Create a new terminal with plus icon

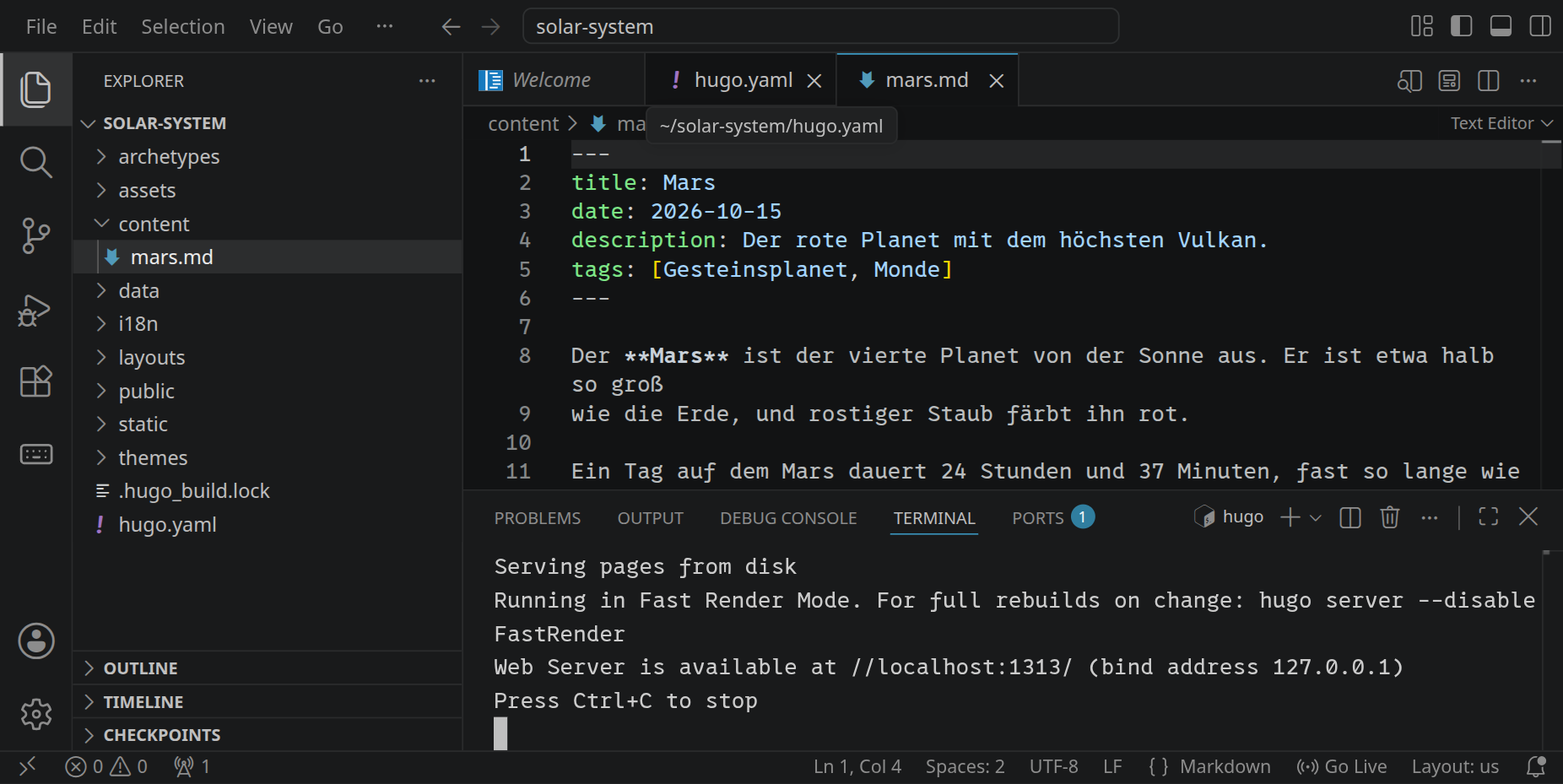point(1290,517)
